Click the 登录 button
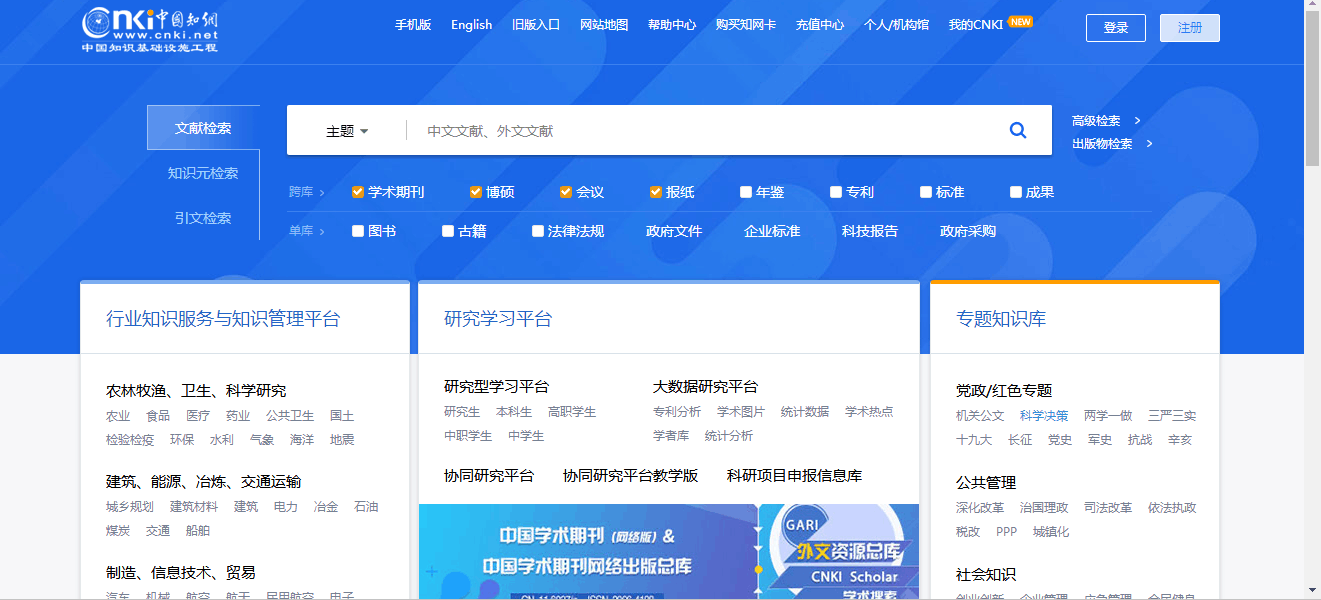 pyautogui.click(x=1116, y=28)
